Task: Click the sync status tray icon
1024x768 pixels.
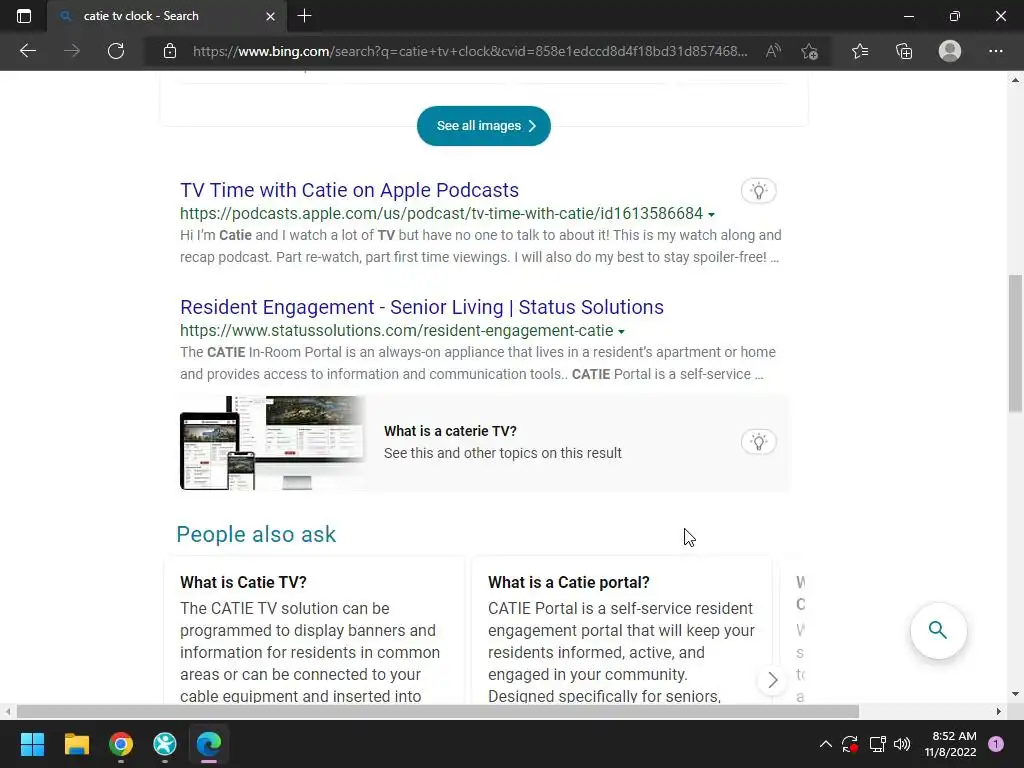Action: pyautogui.click(x=850, y=744)
